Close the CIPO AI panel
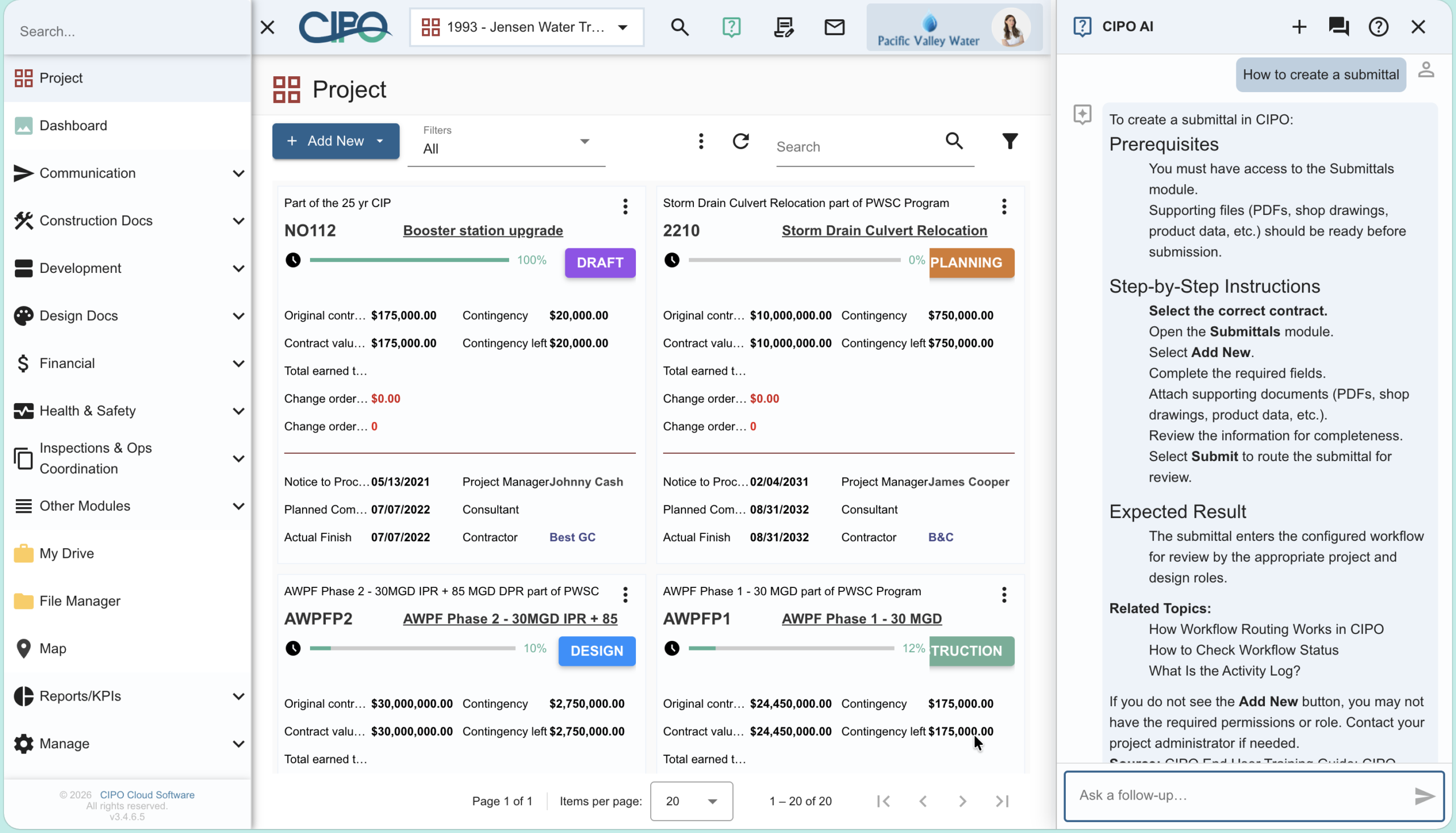The height and width of the screenshot is (833, 1456). point(1418,26)
